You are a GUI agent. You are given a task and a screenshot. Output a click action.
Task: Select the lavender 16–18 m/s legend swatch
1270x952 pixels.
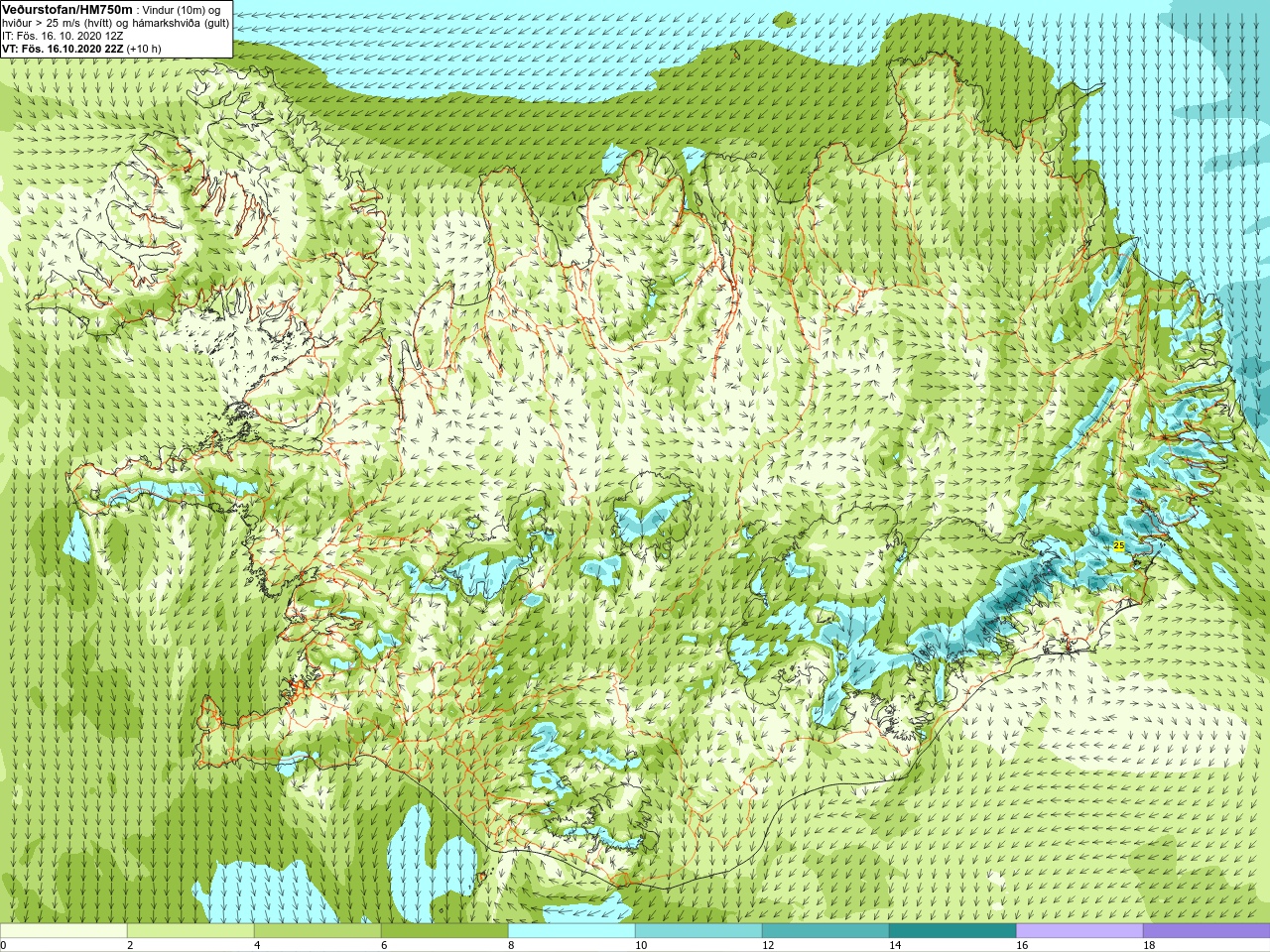point(1079,931)
